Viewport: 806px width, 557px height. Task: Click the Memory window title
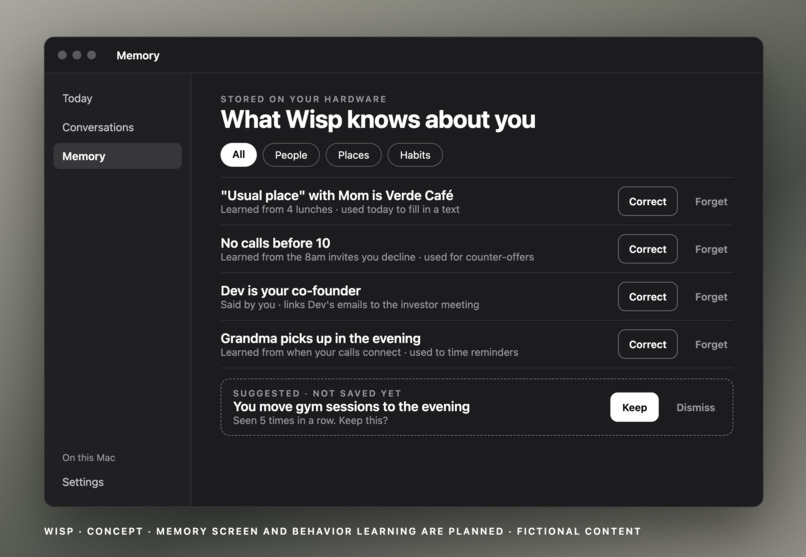tap(138, 55)
